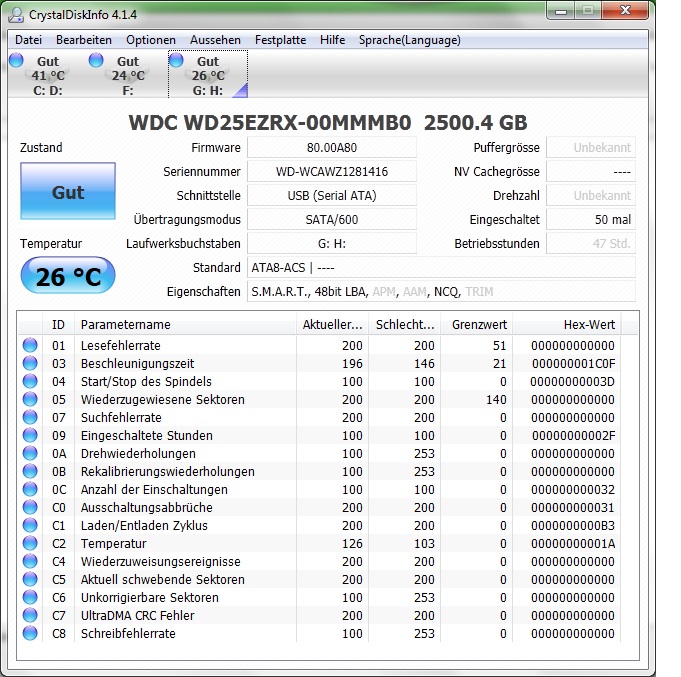Open the Festplatte menu
Screen dimensions: 681x677
coord(280,40)
